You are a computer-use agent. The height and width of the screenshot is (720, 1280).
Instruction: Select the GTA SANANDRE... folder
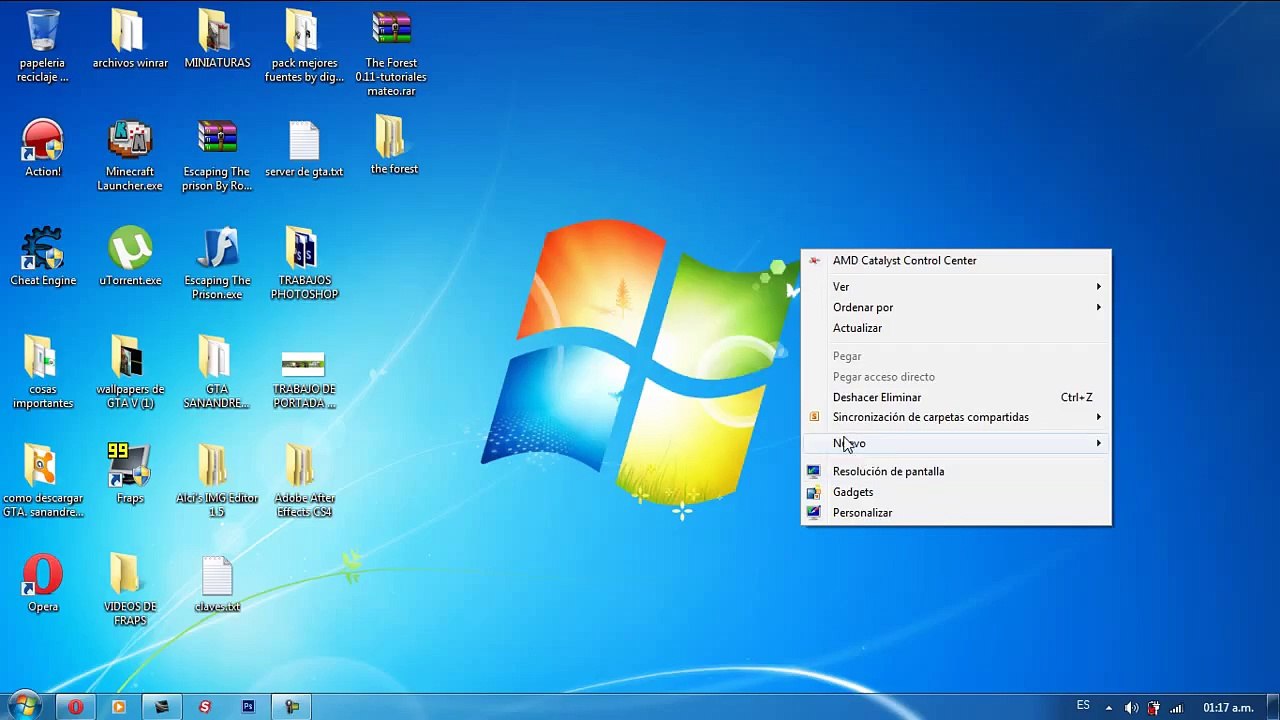pos(217,373)
